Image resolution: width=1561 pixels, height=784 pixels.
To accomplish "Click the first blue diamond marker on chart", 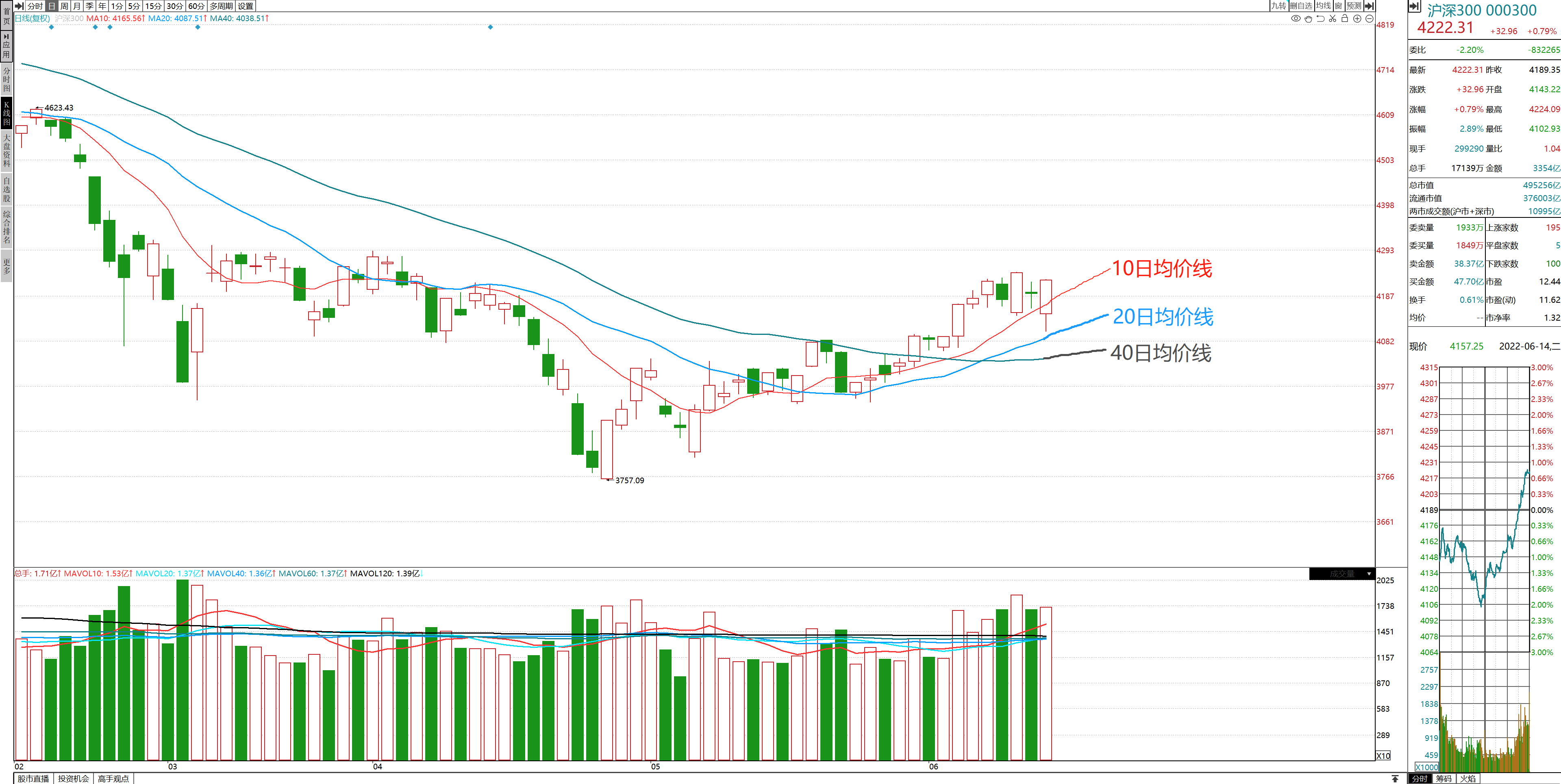I will click(52, 27).
